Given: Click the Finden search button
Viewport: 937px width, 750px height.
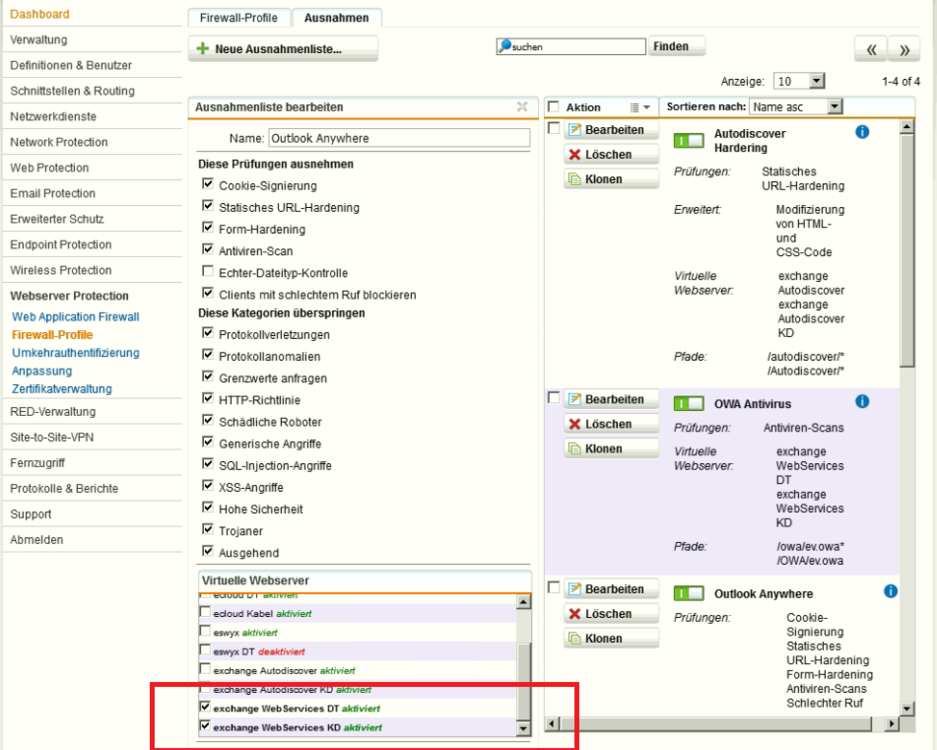Looking at the screenshot, I should [x=677, y=46].
